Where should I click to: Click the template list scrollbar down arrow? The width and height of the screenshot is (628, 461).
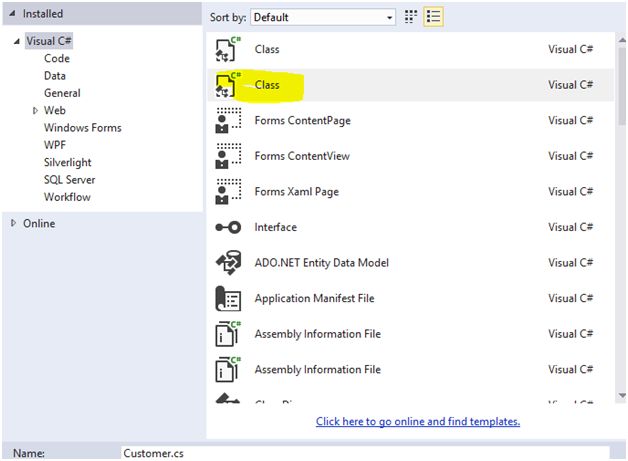(x=621, y=397)
